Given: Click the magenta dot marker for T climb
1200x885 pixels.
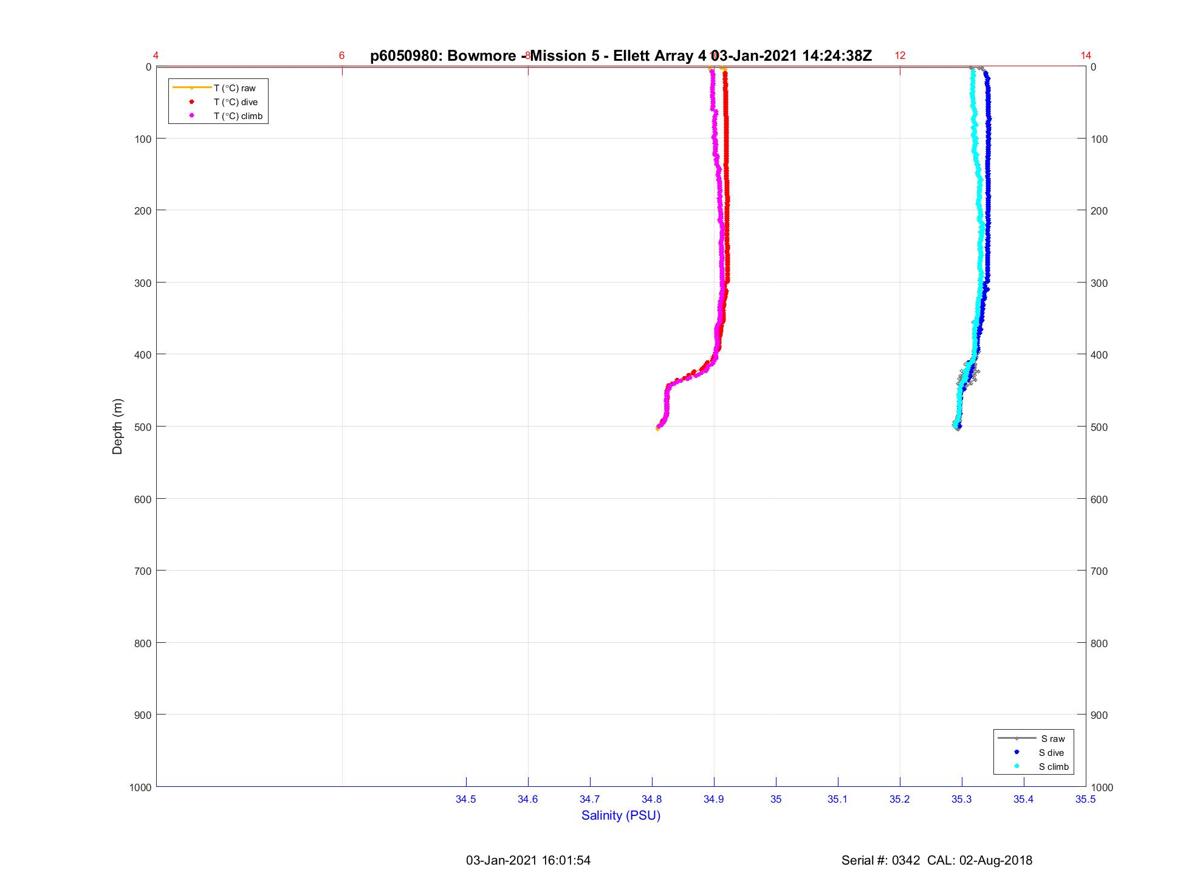Looking at the screenshot, I should 191,116.
